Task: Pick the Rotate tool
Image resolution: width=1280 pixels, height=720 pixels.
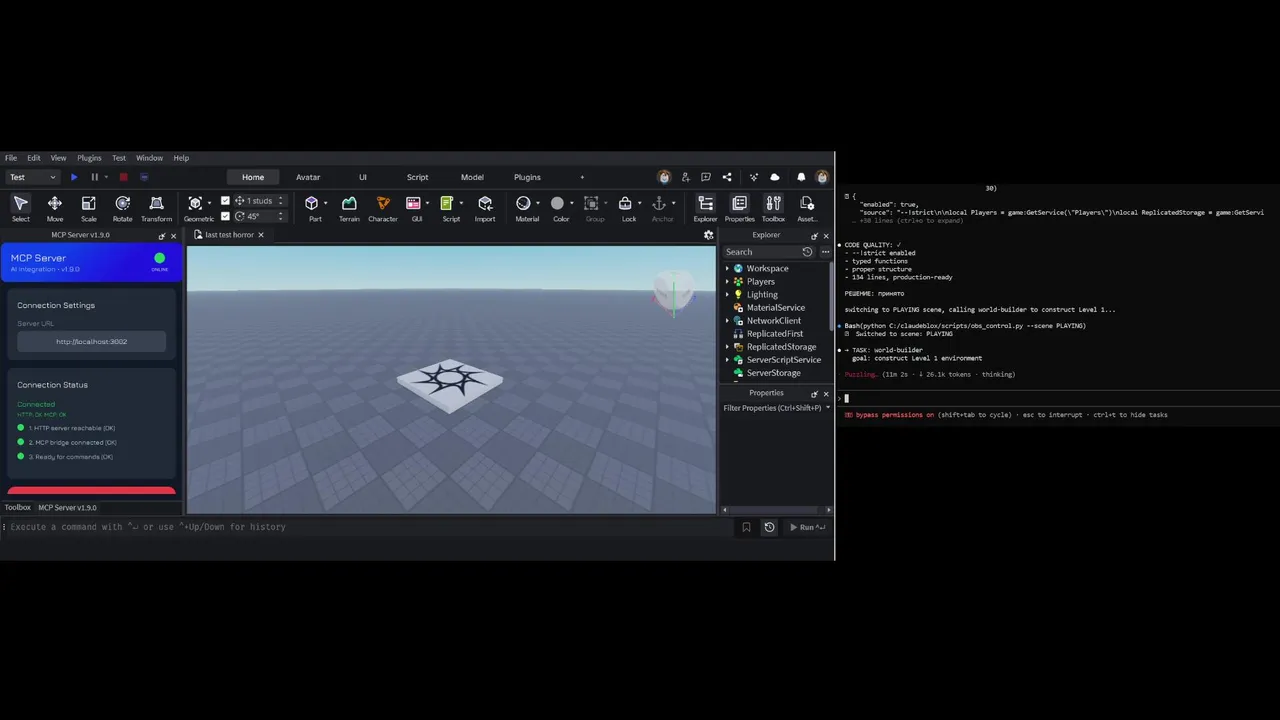Action: coord(122,208)
